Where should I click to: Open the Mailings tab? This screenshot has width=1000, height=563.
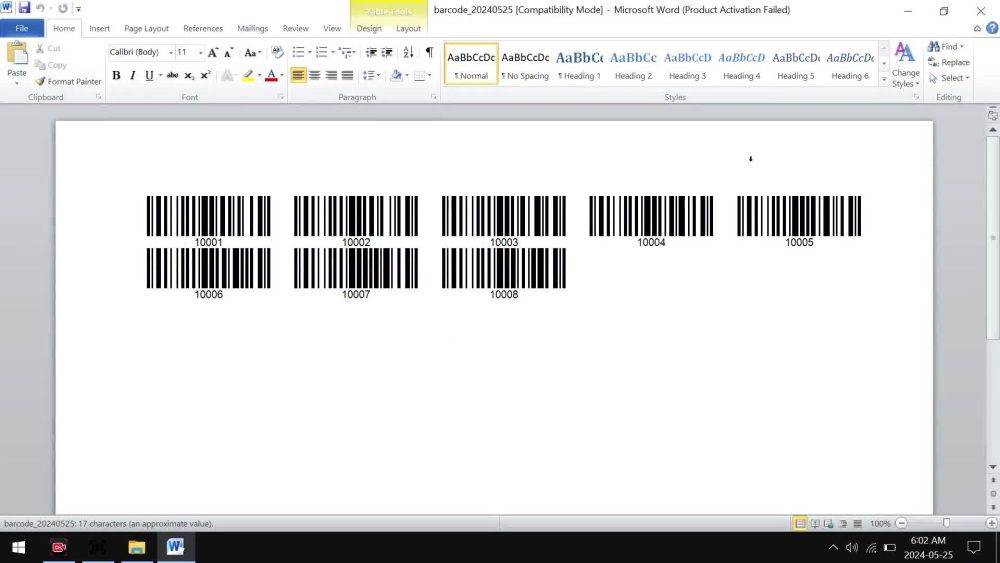point(253,28)
